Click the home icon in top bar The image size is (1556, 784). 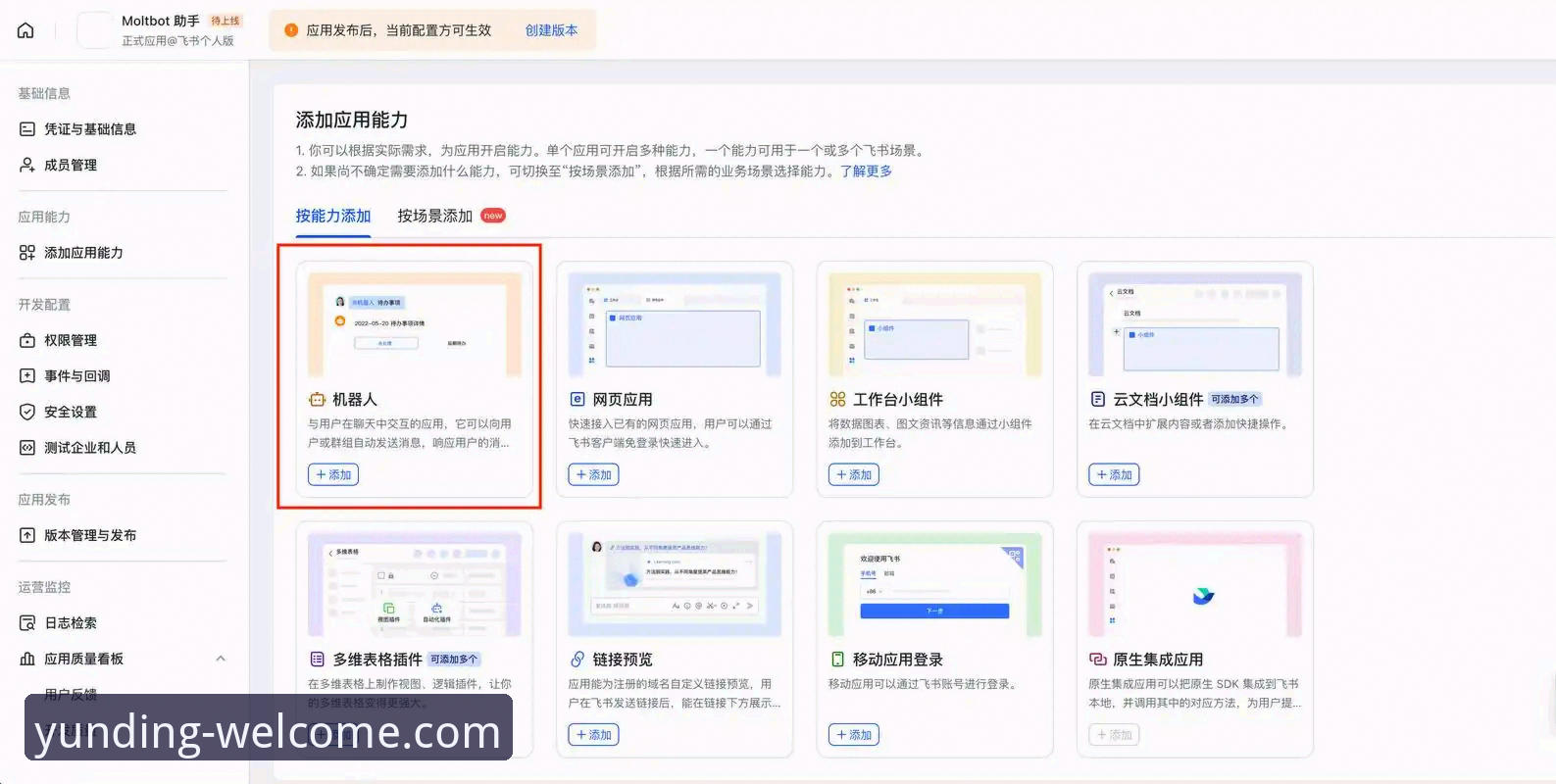[x=26, y=30]
